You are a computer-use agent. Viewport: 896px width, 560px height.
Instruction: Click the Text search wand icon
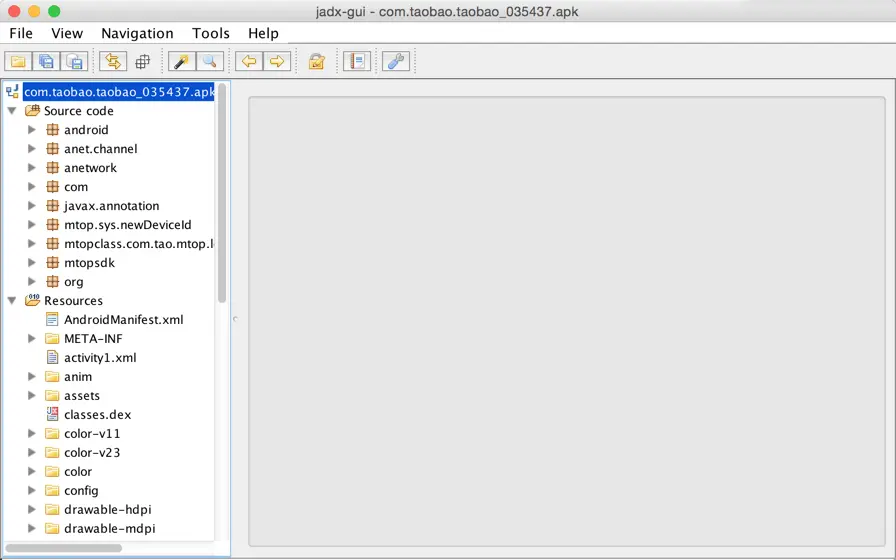click(x=182, y=61)
